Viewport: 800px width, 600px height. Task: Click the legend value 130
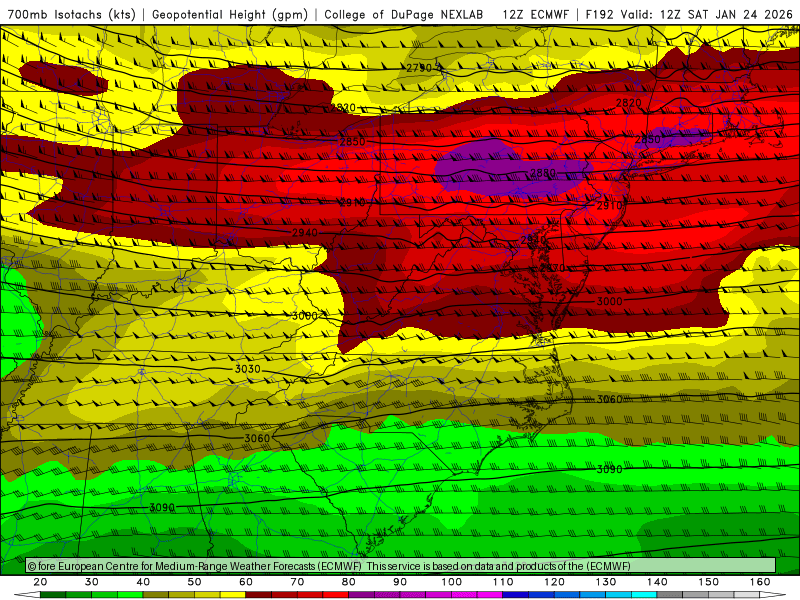point(606,582)
